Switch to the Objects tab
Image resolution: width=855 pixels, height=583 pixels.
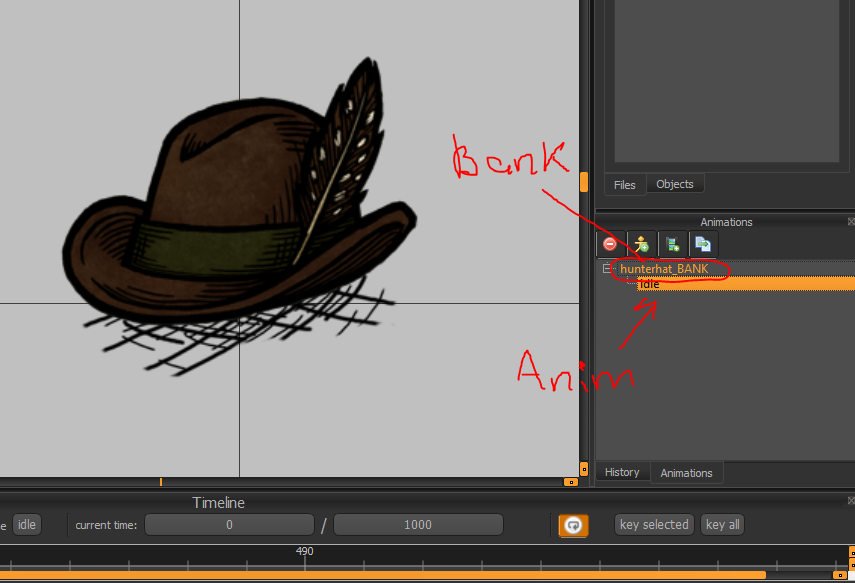(x=675, y=184)
